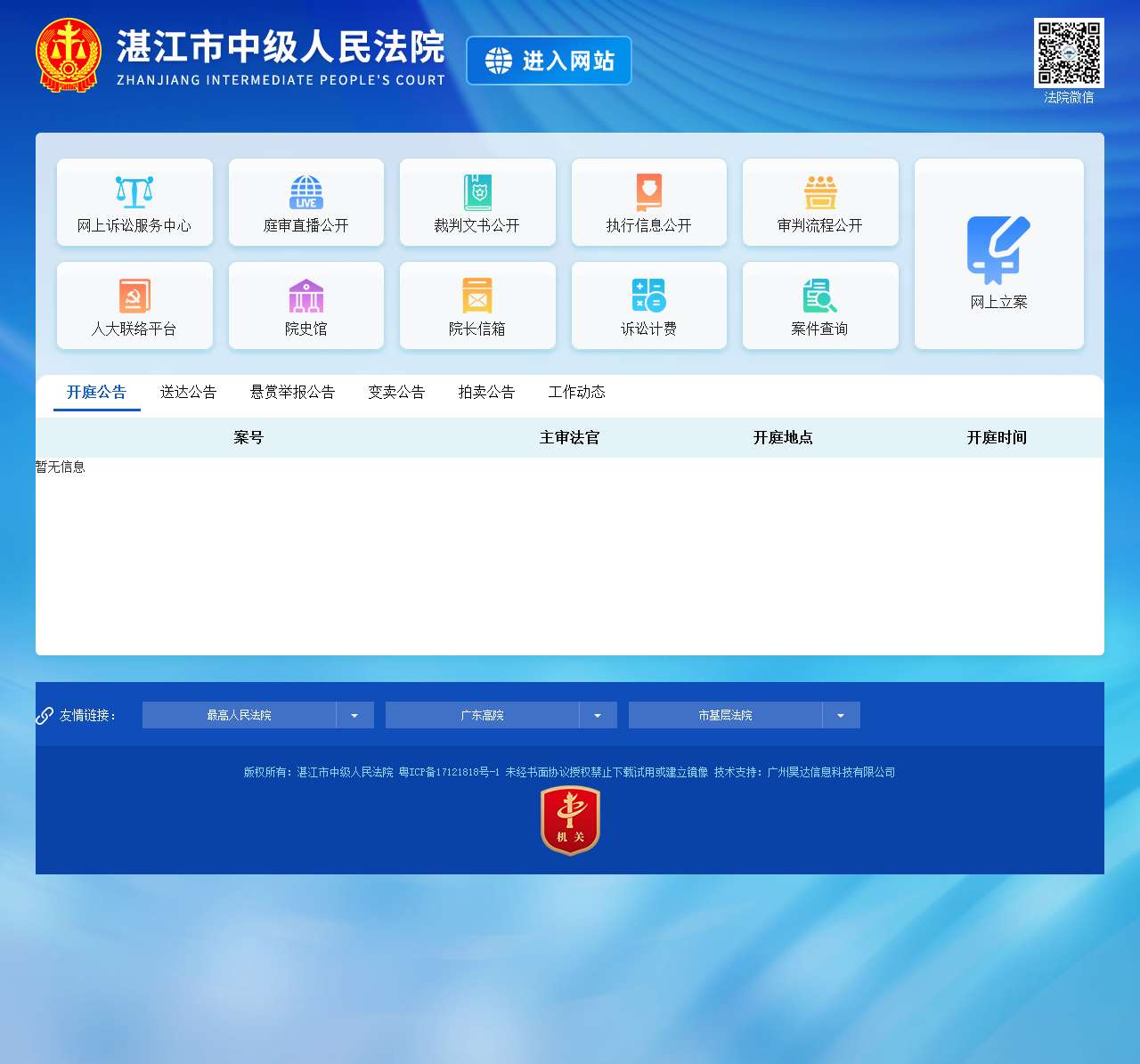Switch to the 送达公告 tab
The height and width of the screenshot is (1064, 1140).
click(x=188, y=393)
